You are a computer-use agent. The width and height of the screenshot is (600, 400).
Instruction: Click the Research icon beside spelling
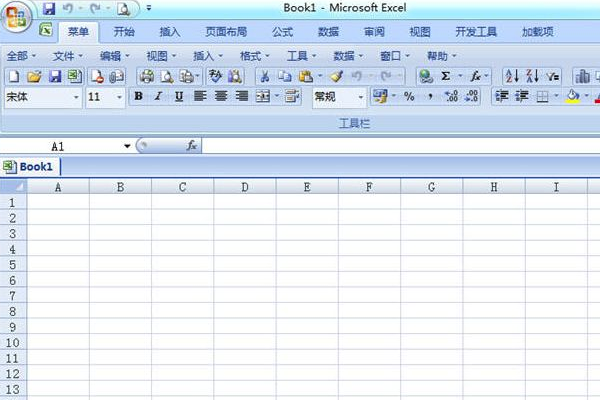coord(235,76)
